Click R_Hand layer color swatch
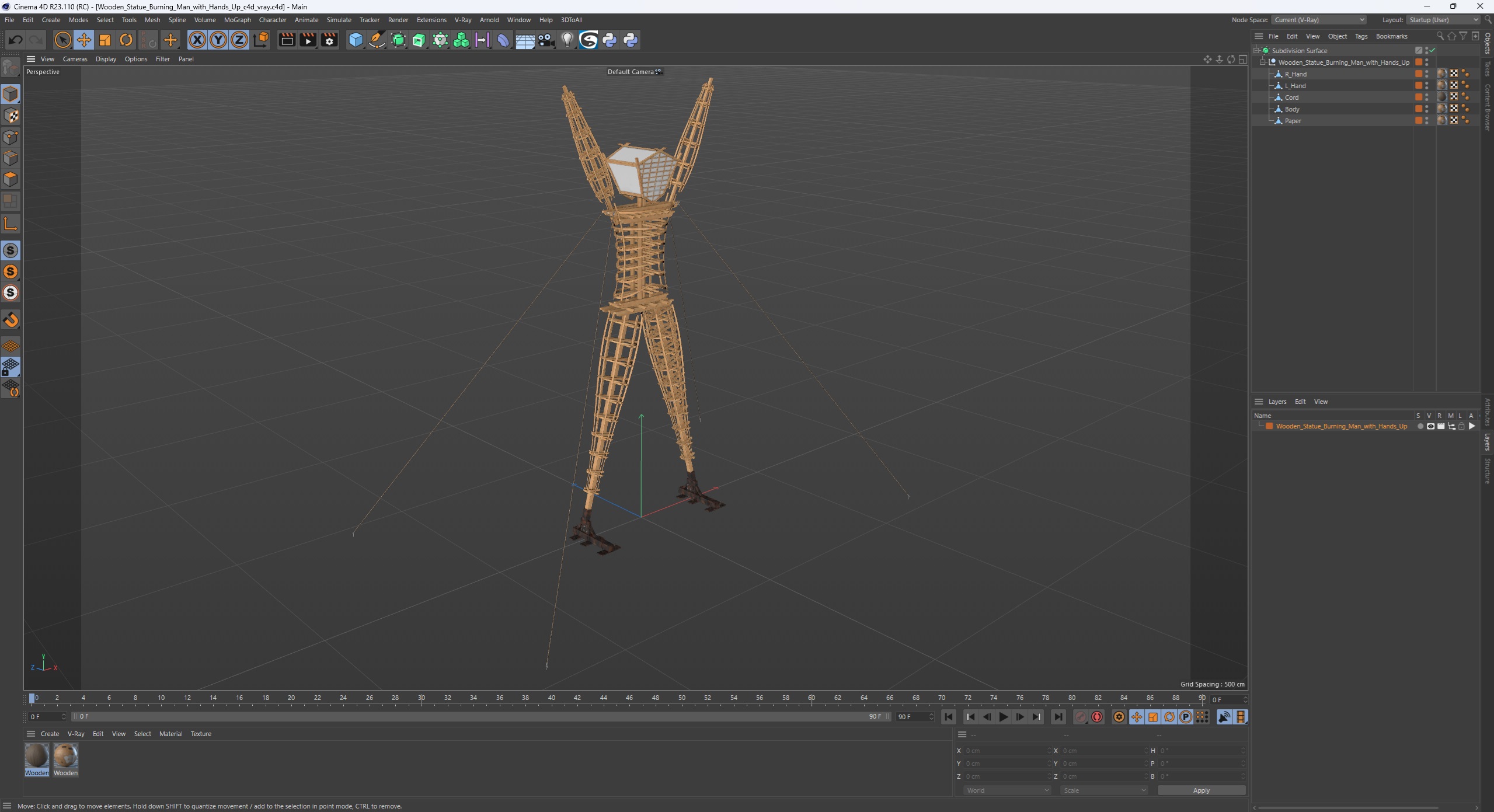Viewport: 1494px width, 812px height. coord(1419,74)
